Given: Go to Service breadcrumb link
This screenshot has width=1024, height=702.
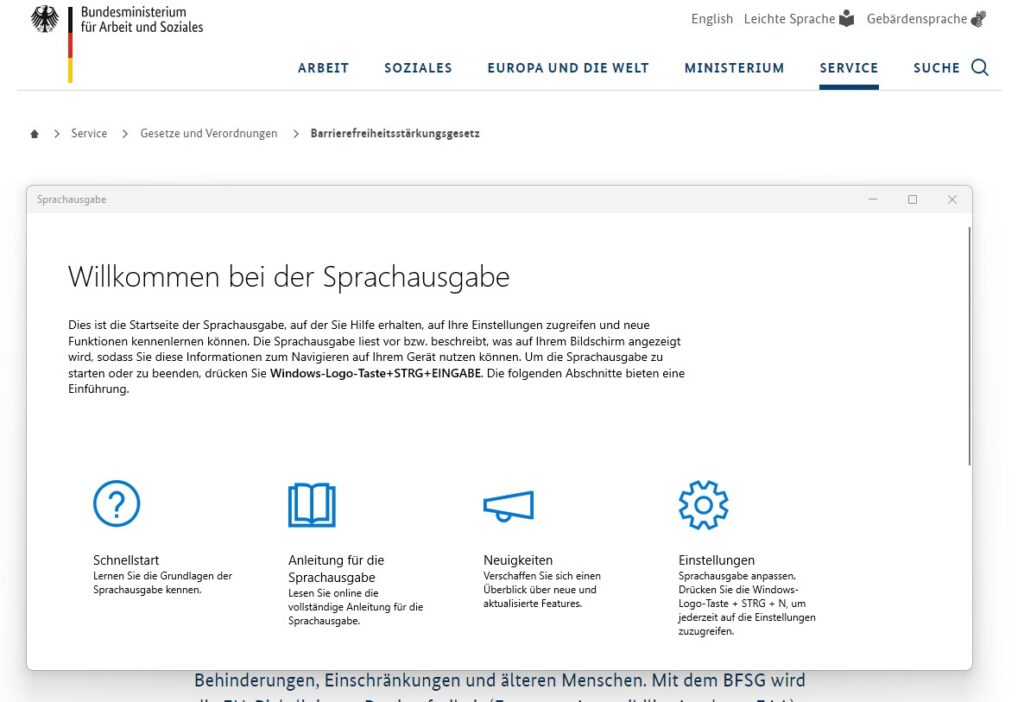Looking at the screenshot, I should pyautogui.click(x=89, y=134).
